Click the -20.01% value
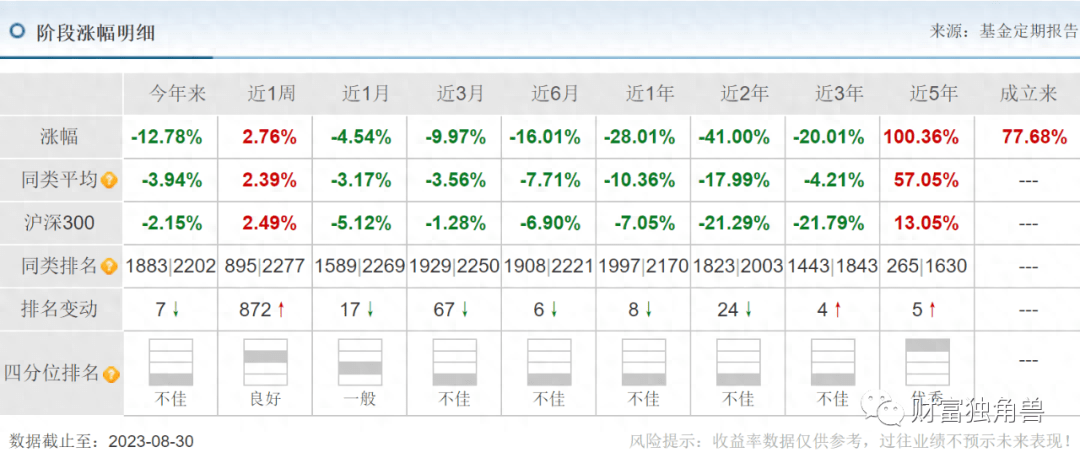This screenshot has width=1080, height=458. 828,137
